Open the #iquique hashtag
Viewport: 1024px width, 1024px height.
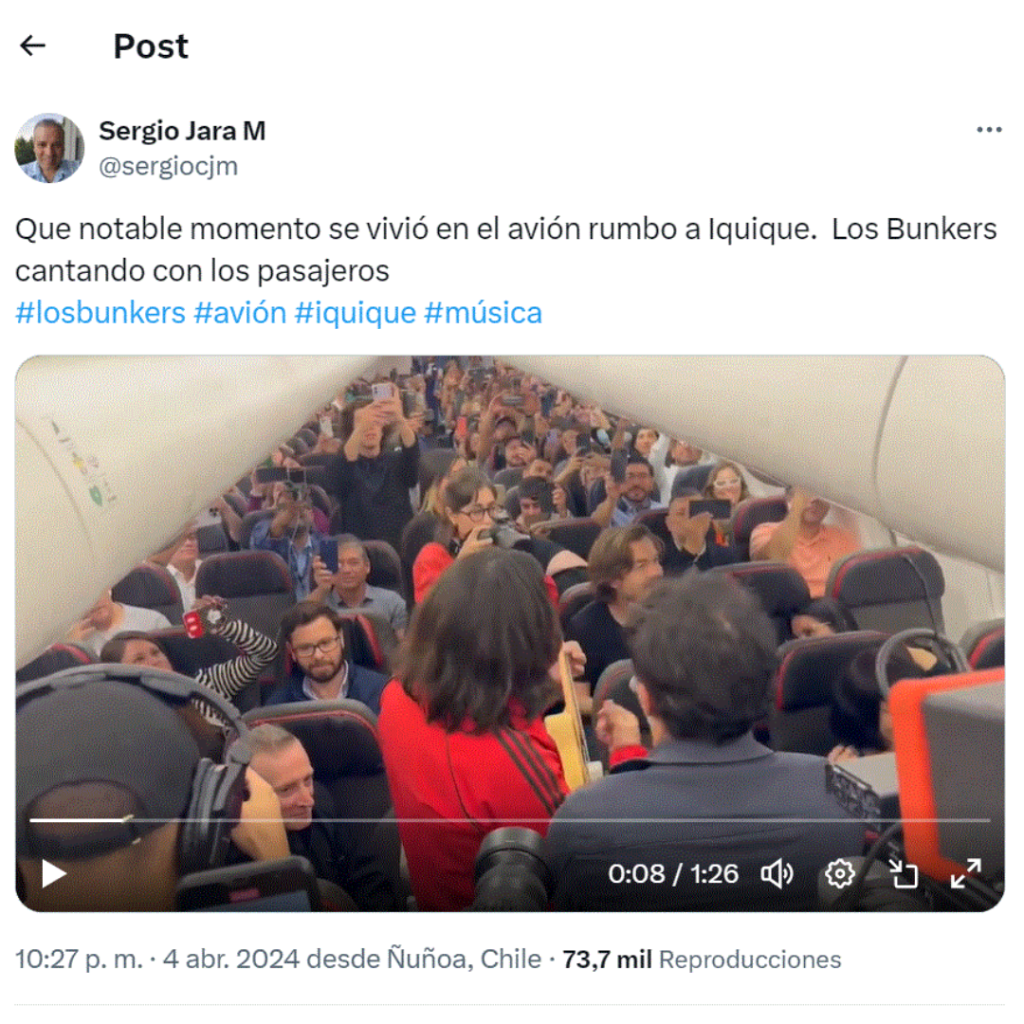point(355,313)
